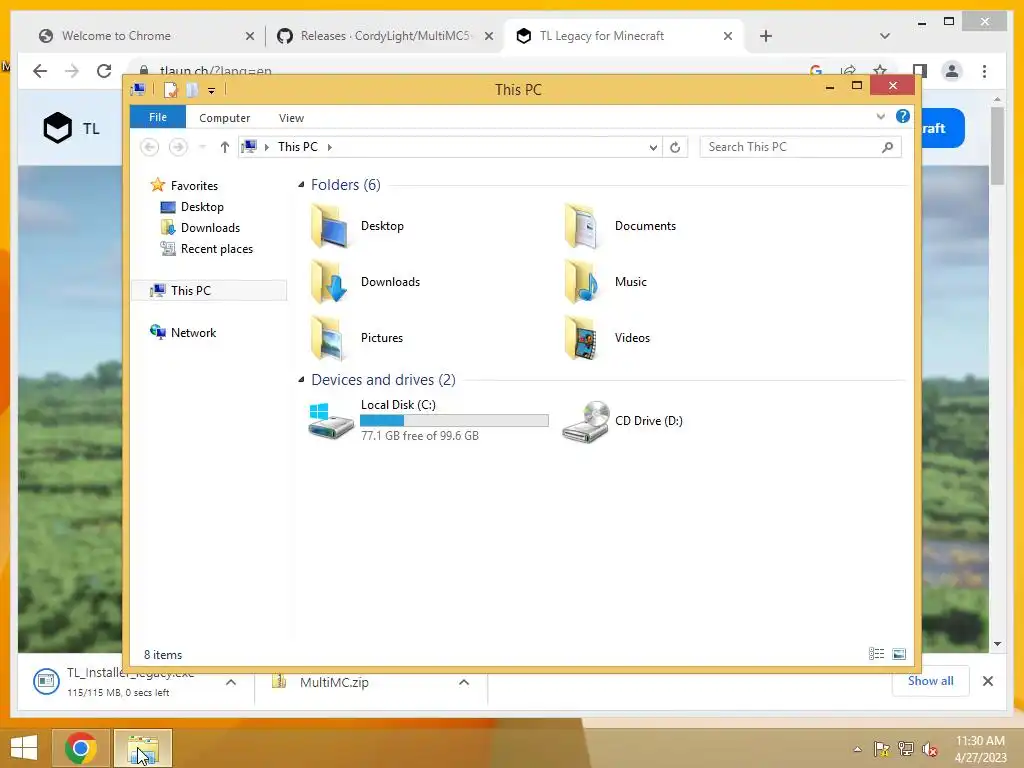Image resolution: width=1024 pixels, height=768 pixels.
Task: Open the Music folder icon
Action: 582,282
